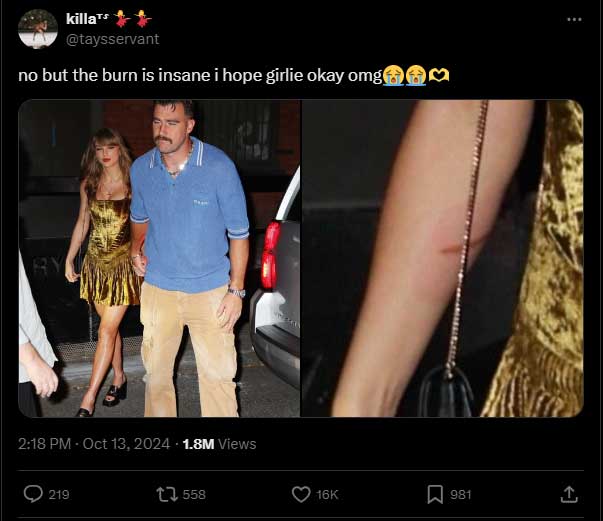Viewport: 603px width, 521px height.
Task: View the 1.8M Views analytics
Action: click(219, 444)
